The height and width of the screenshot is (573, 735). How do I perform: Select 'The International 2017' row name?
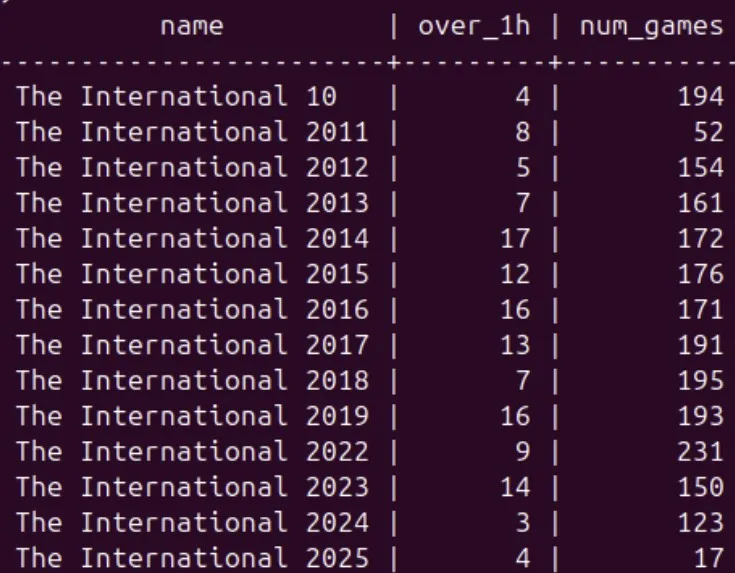coord(192,345)
